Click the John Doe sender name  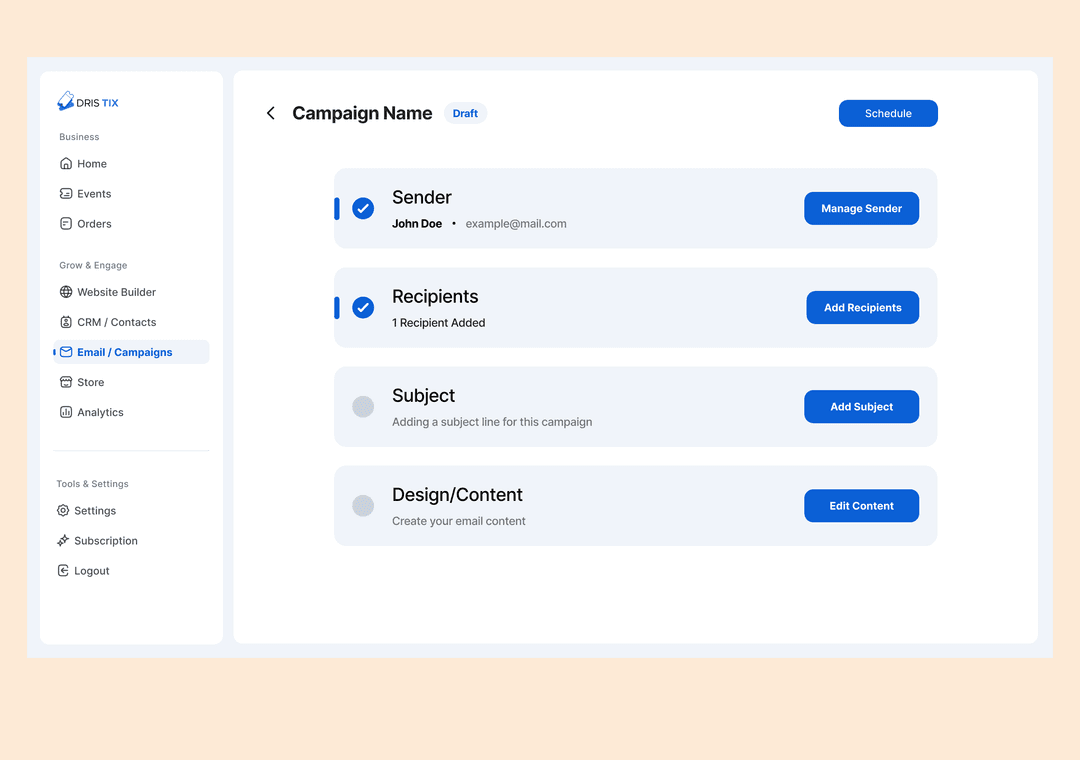click(x=417, y=223)
